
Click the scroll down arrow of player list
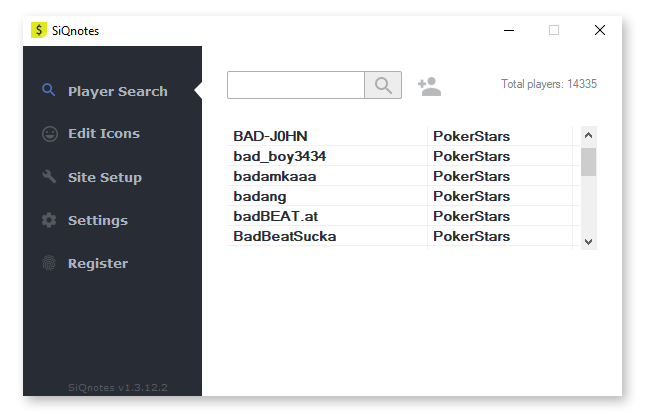[x=588, y=241]
